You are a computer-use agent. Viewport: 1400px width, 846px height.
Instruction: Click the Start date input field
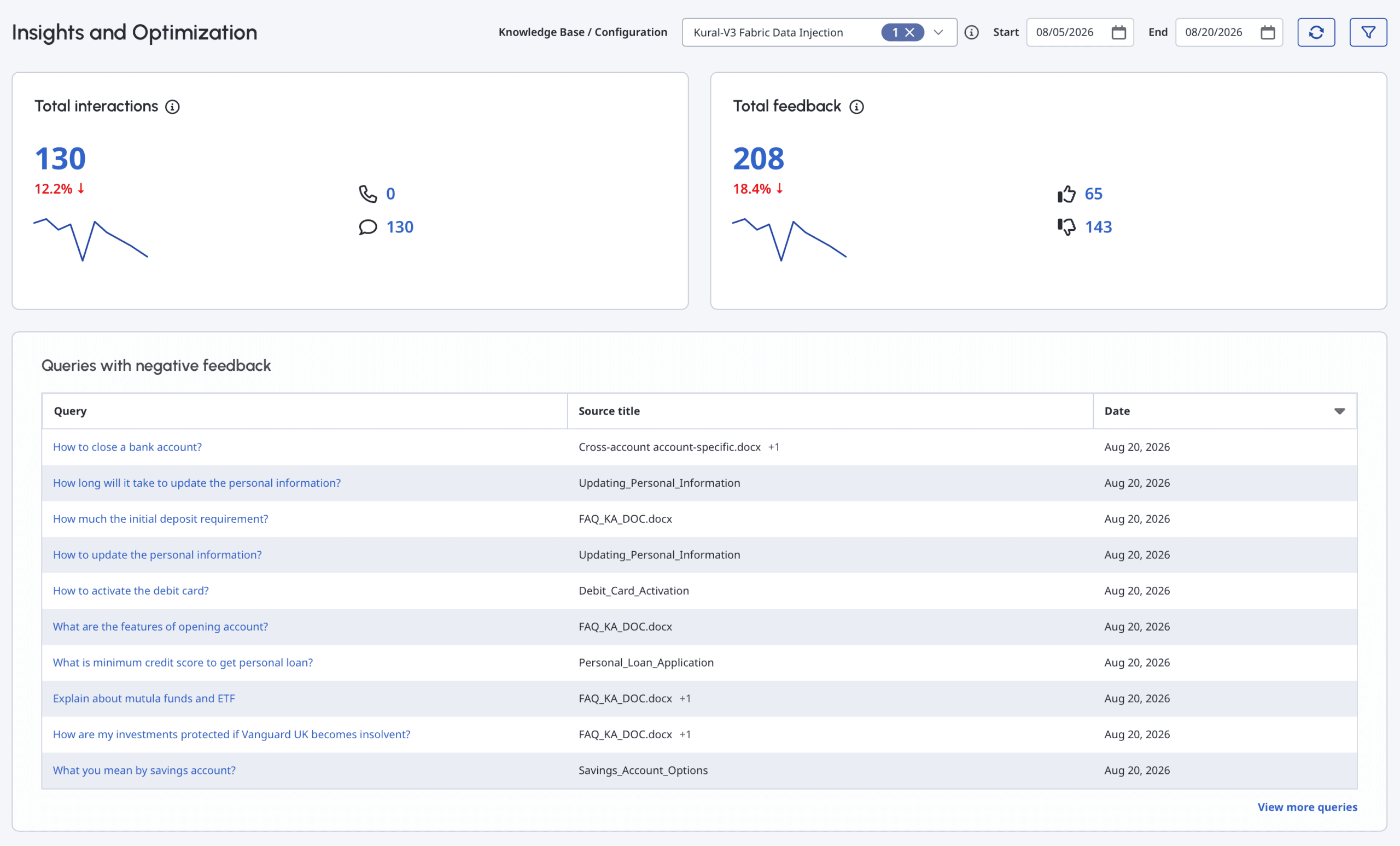tap(1080, 32)
